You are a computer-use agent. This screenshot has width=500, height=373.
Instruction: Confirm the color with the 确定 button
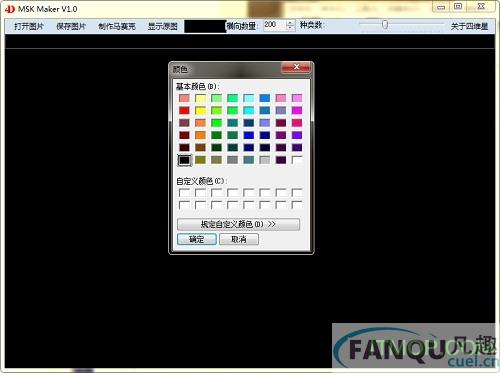(197, 239)
